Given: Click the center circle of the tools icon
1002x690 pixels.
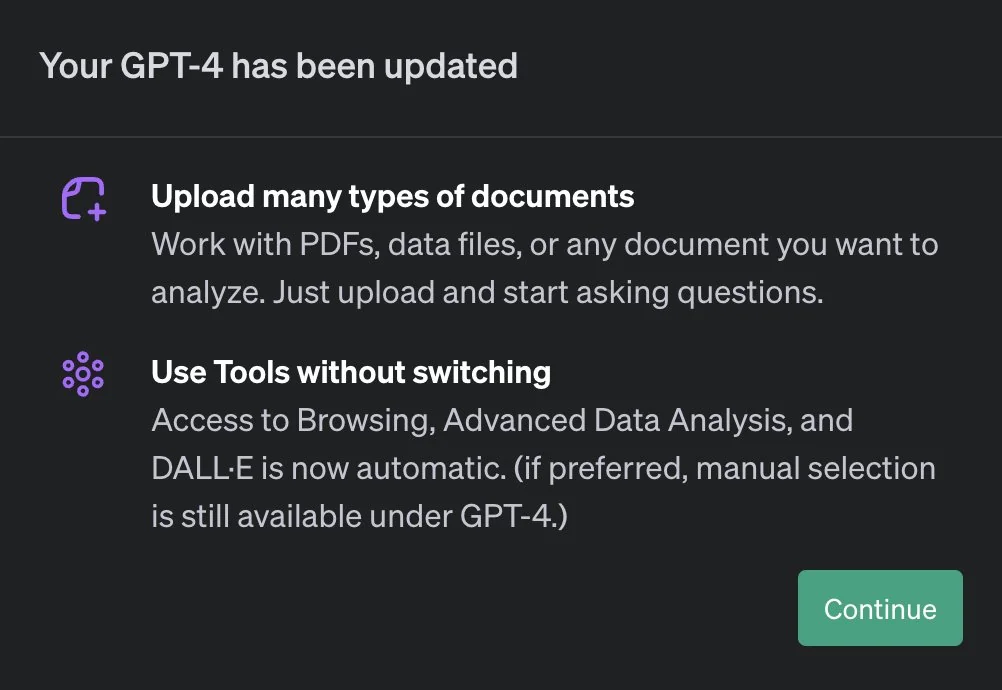Looking at the screenshot, I should coord(84,374).
